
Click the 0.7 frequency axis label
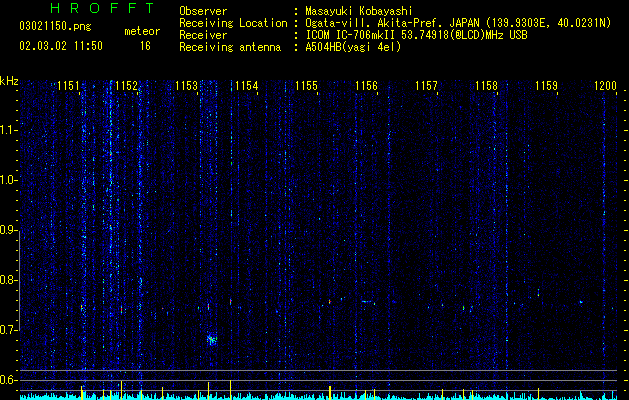pyautogui.click(x=9, y=330)
